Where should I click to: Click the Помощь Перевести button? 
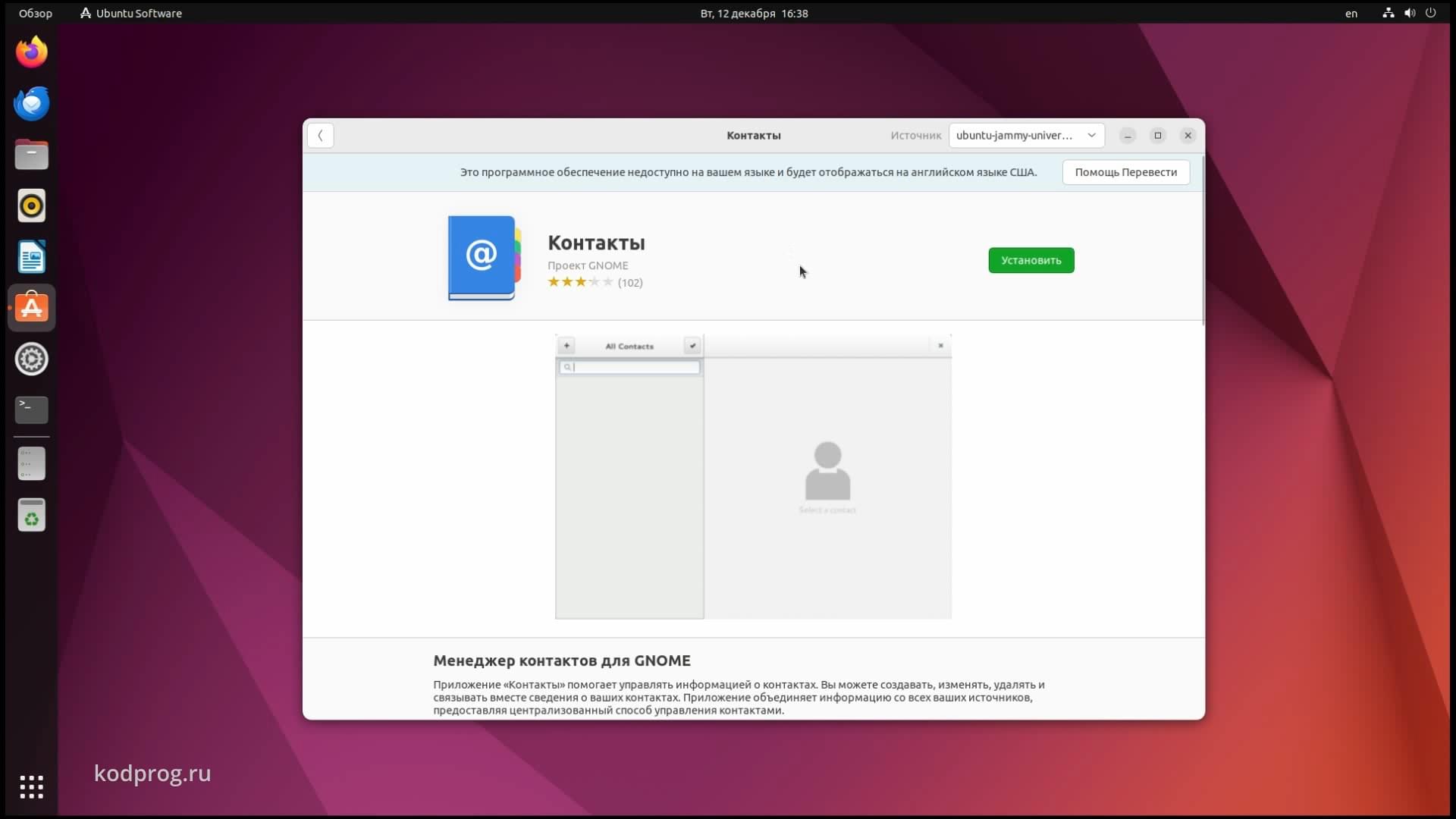[x=1125, y=172]
